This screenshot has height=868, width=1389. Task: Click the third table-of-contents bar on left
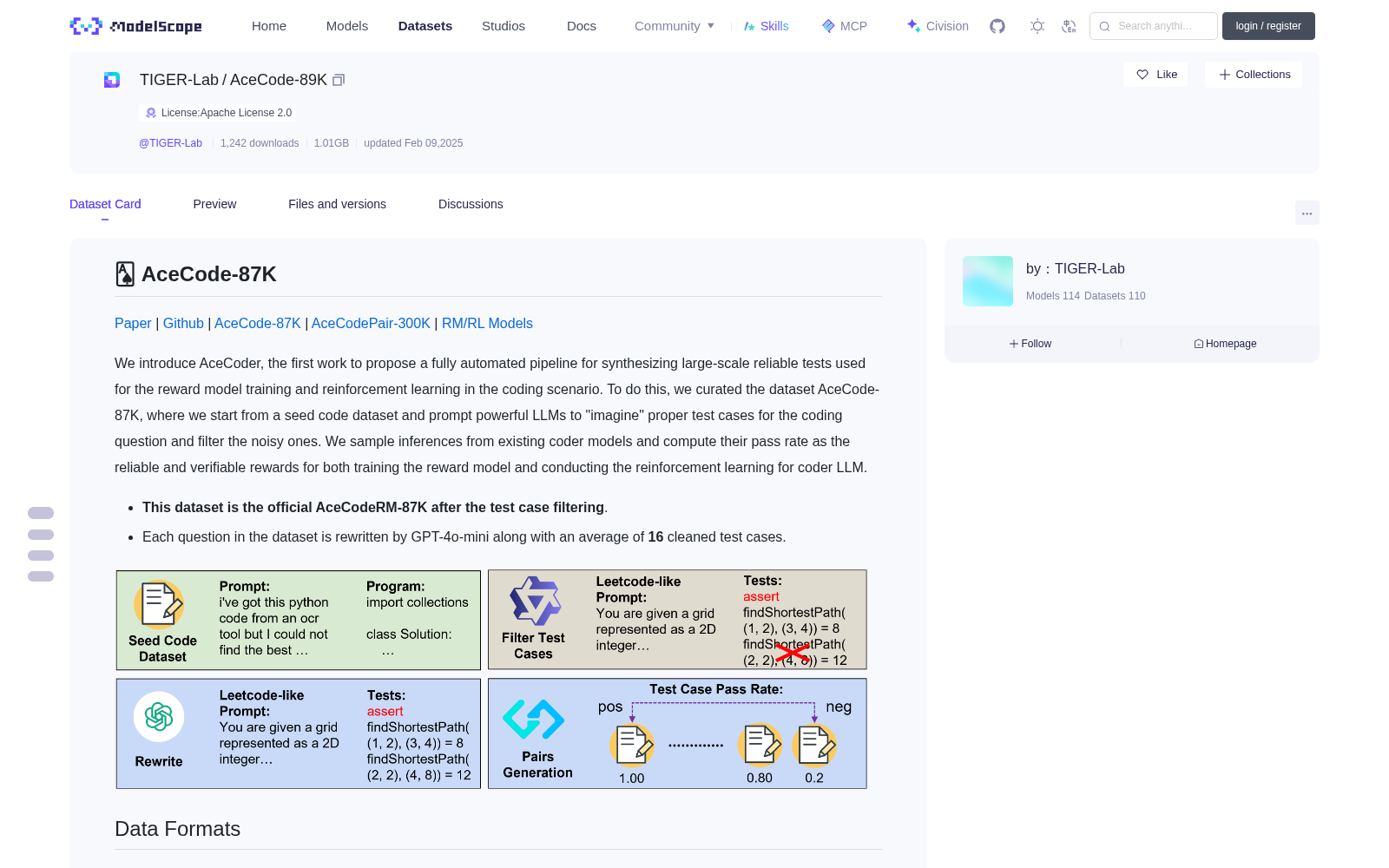click(x=41, y=556)
